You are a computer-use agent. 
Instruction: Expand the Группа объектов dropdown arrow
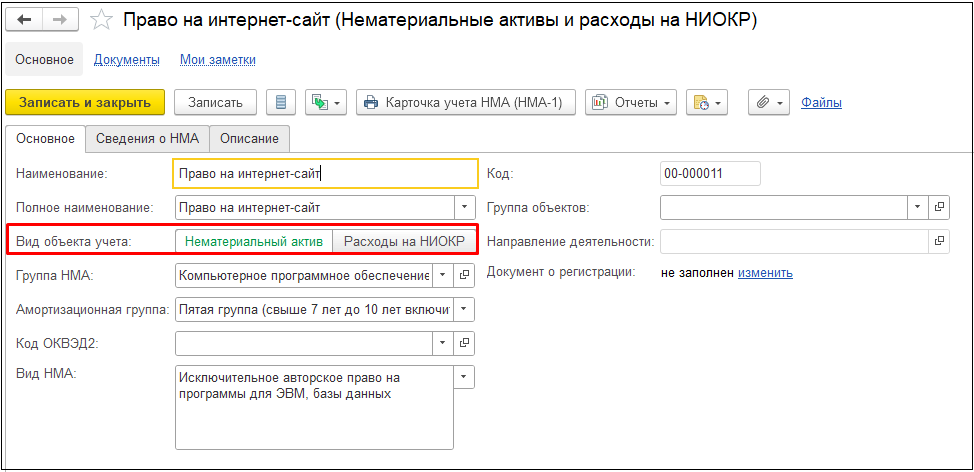[917, 207]
